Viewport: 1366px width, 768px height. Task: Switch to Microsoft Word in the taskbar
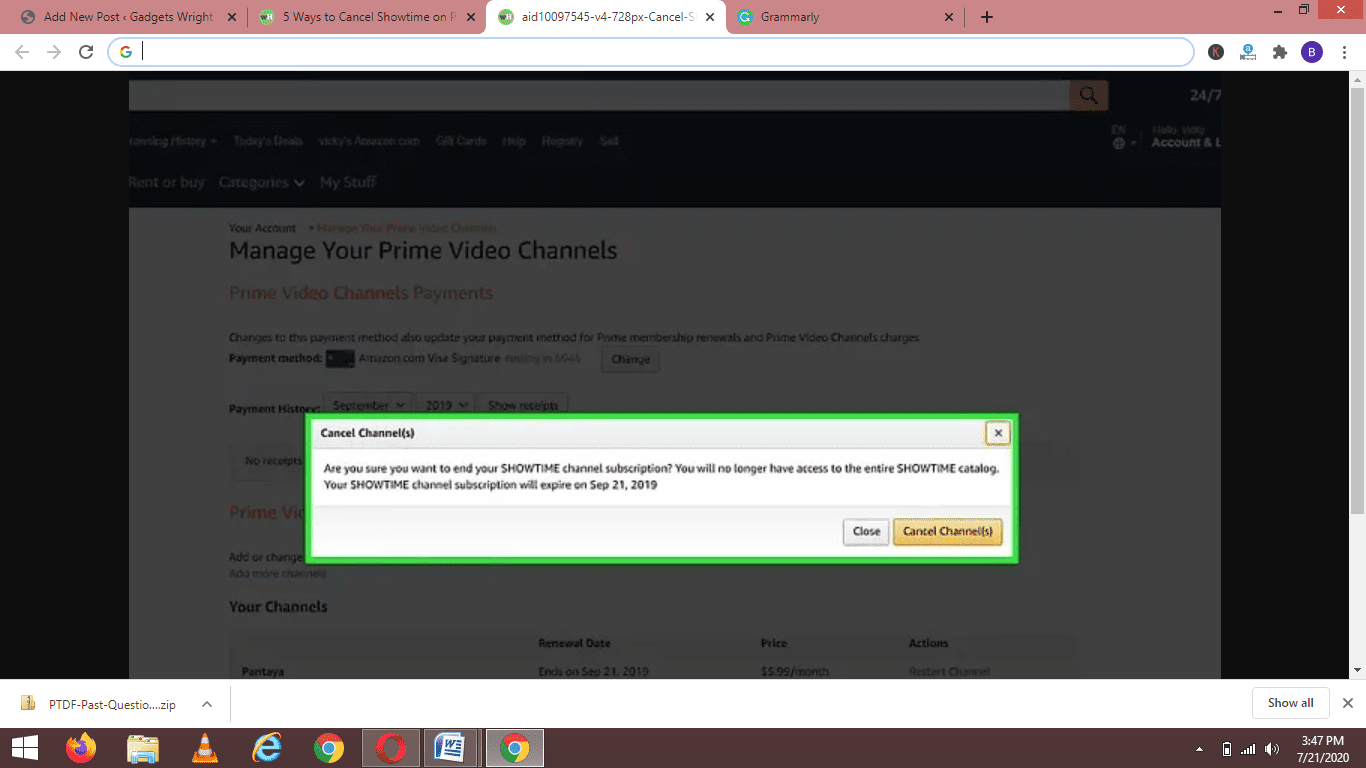[x=452, y=748]
